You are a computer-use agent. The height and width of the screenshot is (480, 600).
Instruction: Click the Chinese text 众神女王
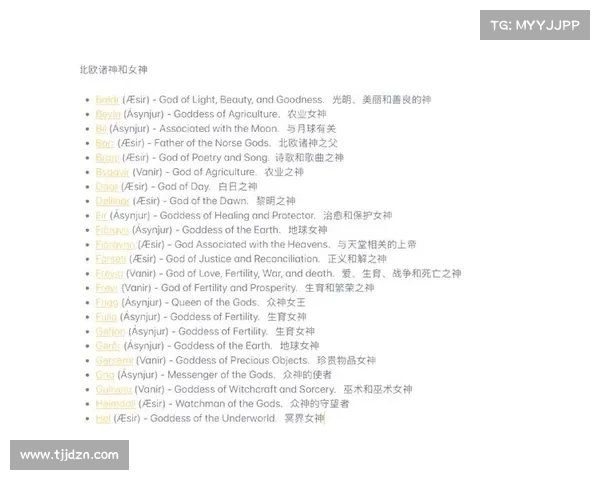point(286,303)
